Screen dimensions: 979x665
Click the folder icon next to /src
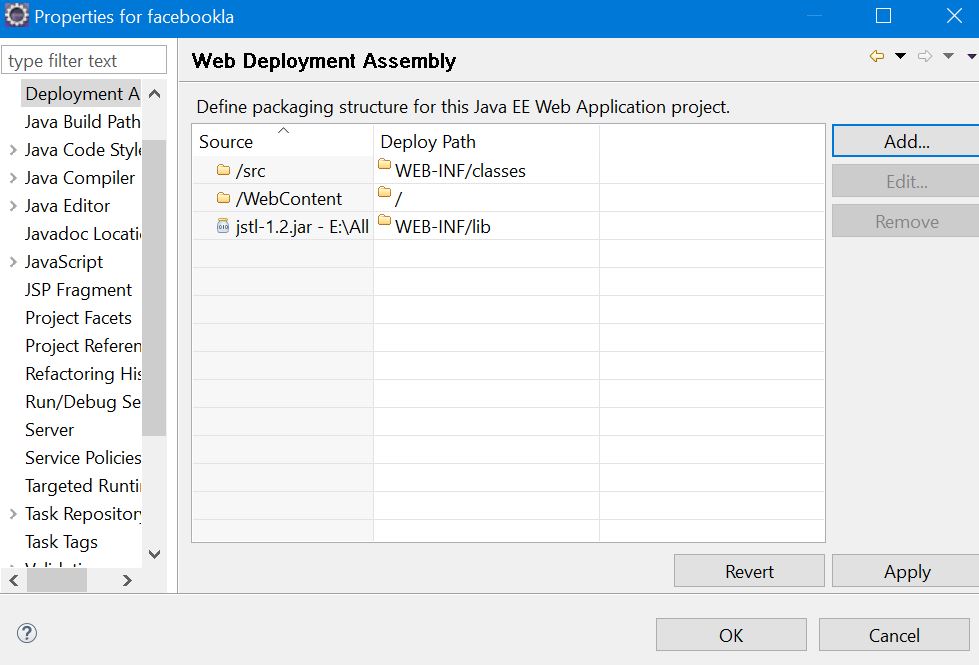pos(222,170)
